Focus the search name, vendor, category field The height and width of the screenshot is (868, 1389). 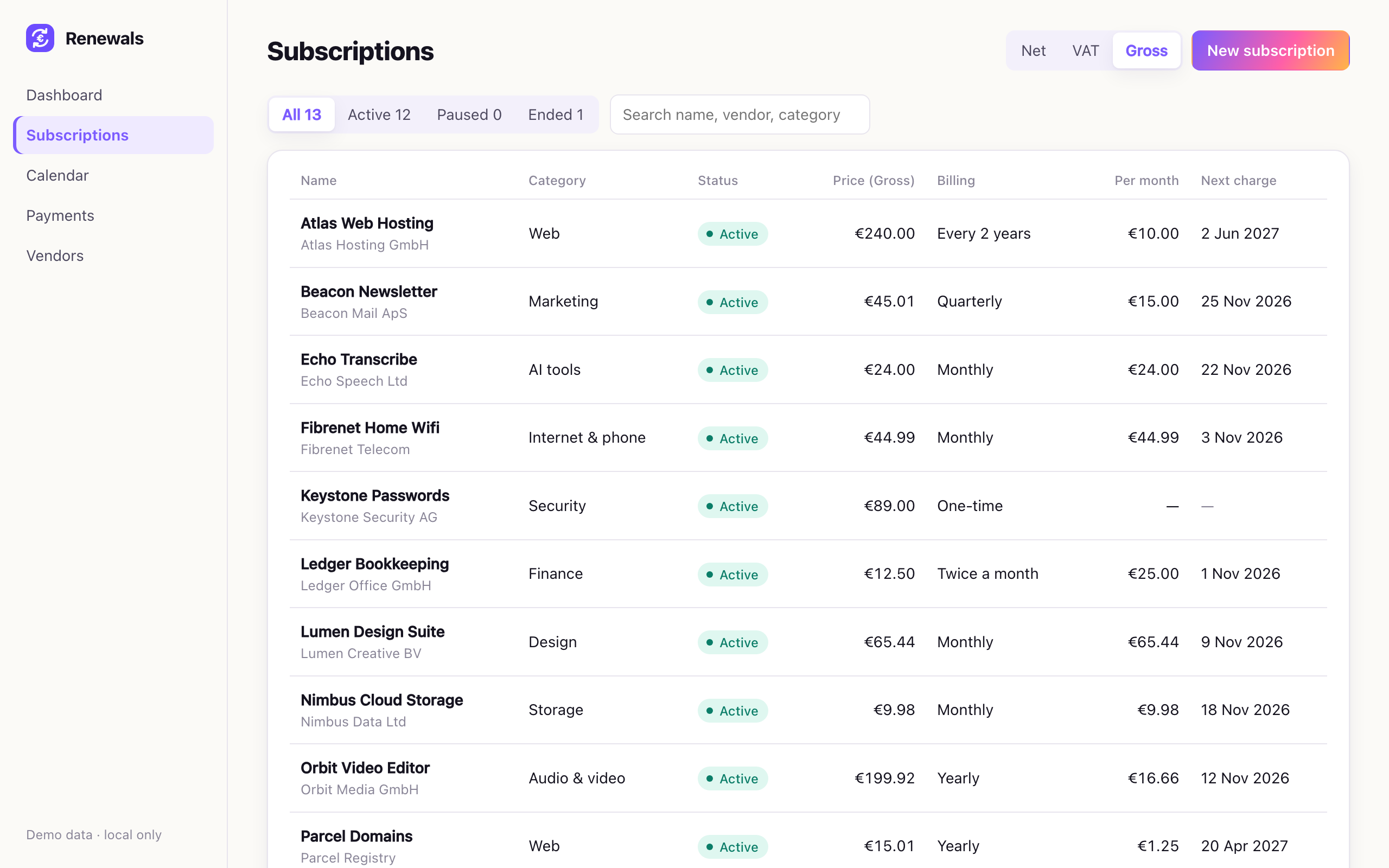coord(740,114)
